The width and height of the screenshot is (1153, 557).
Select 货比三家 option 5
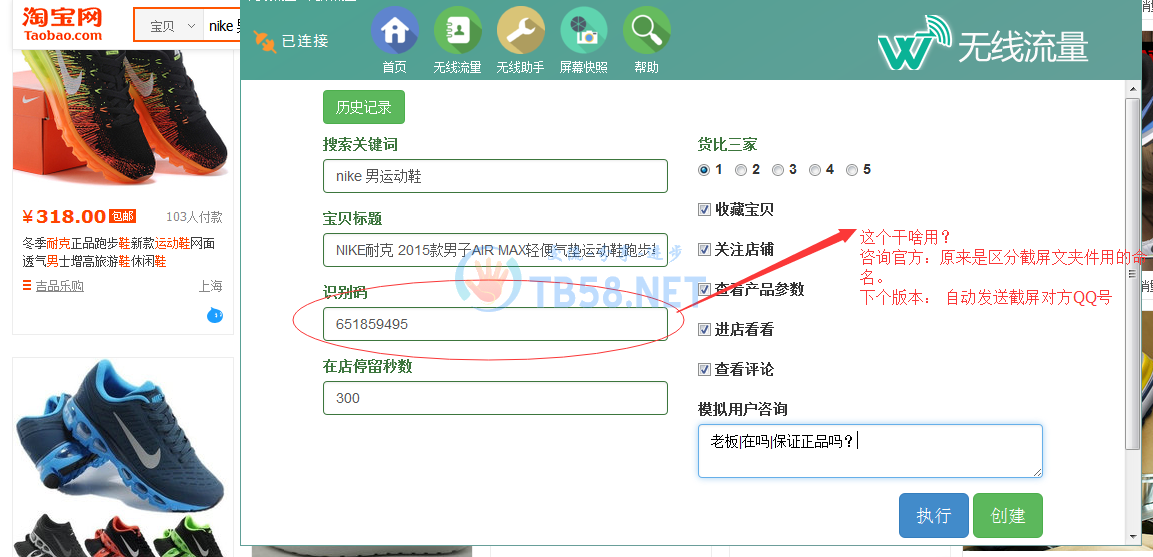pos(852,170)
